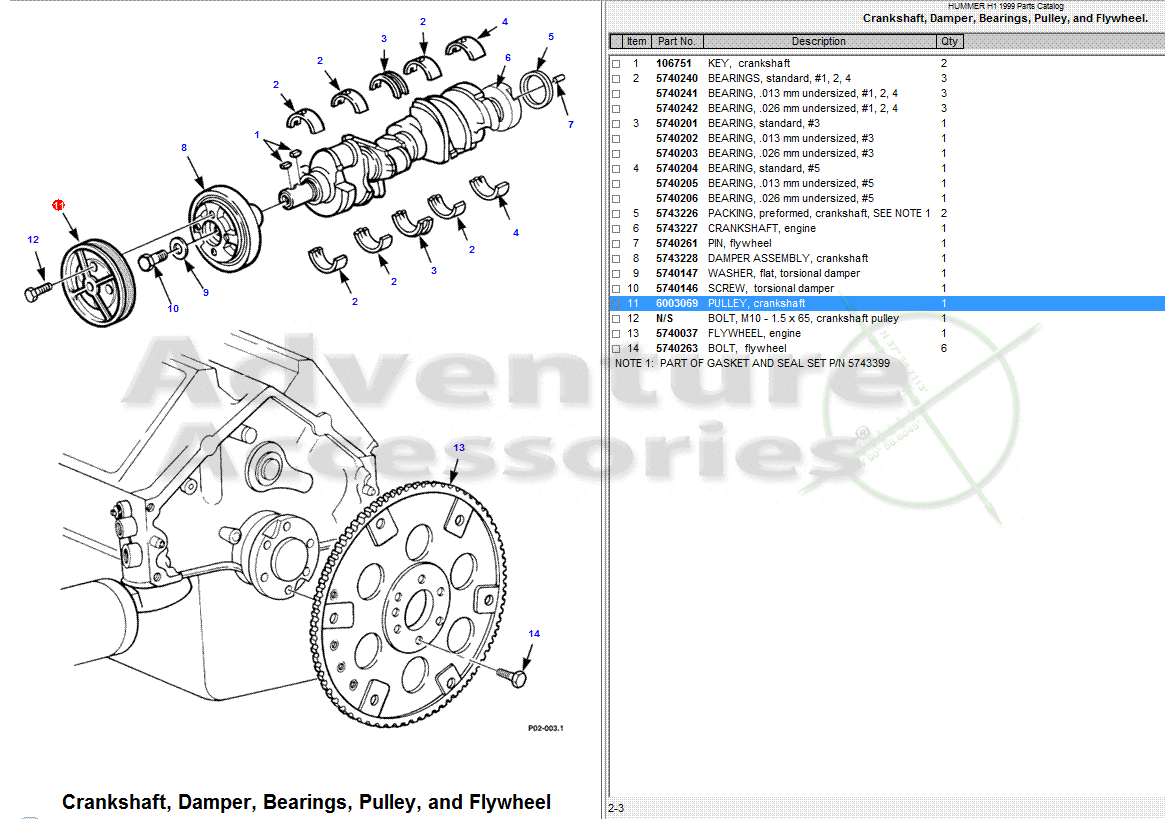
Task: Select the DAMPER ASSEMBLY row checkbox
Action: click(x=616, y=259)
